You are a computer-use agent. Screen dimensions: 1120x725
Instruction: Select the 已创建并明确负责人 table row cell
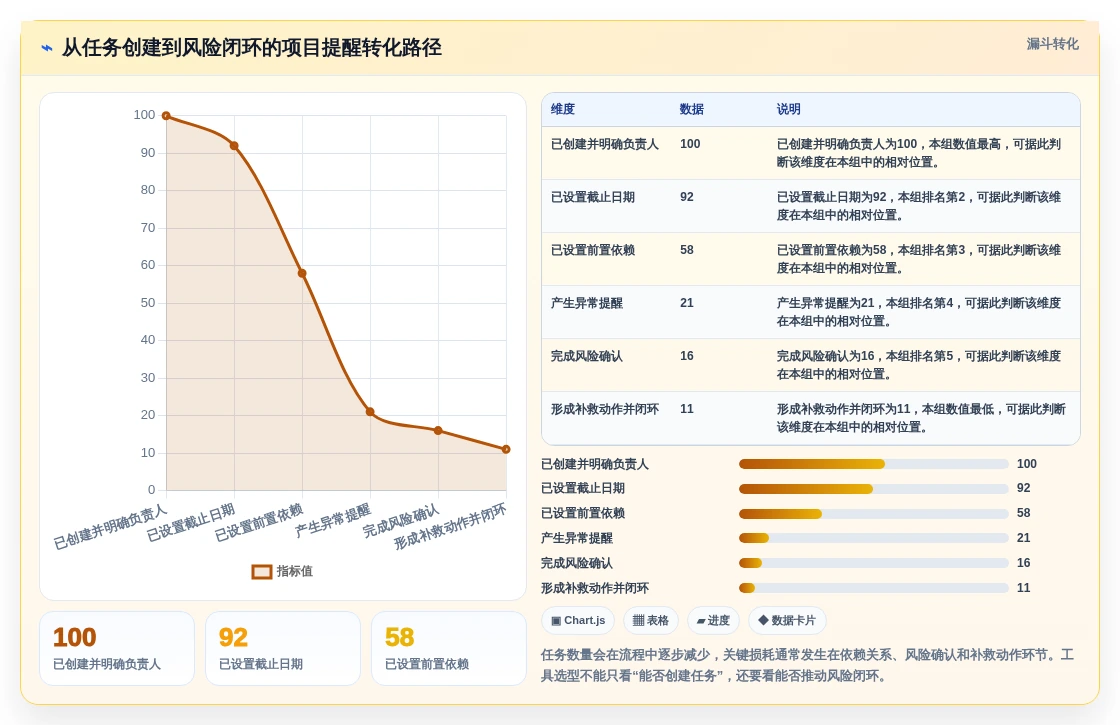point(604,144)
